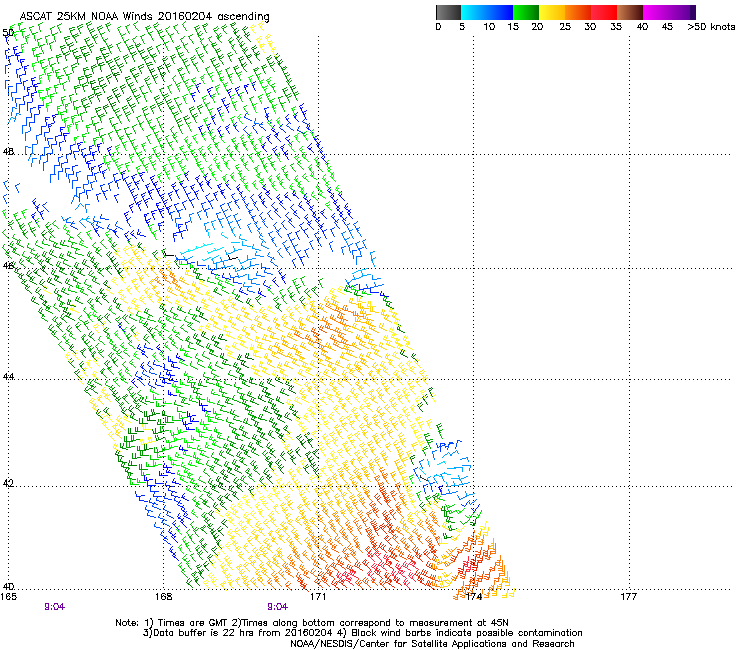Click the latitude label 48
Image resolution: width=740 pixels, height=650 pixels.
(x=8, y=152)
